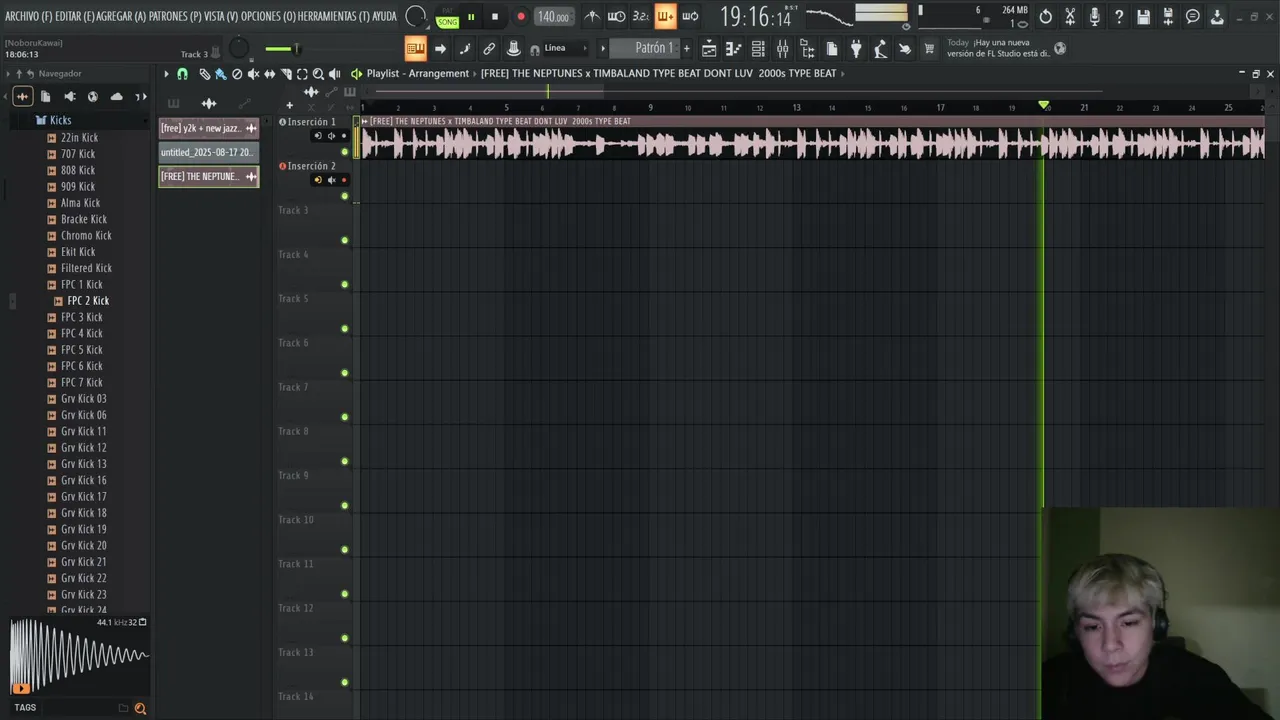Select the Mute tool in playlist toolbar

click(253, 74)
